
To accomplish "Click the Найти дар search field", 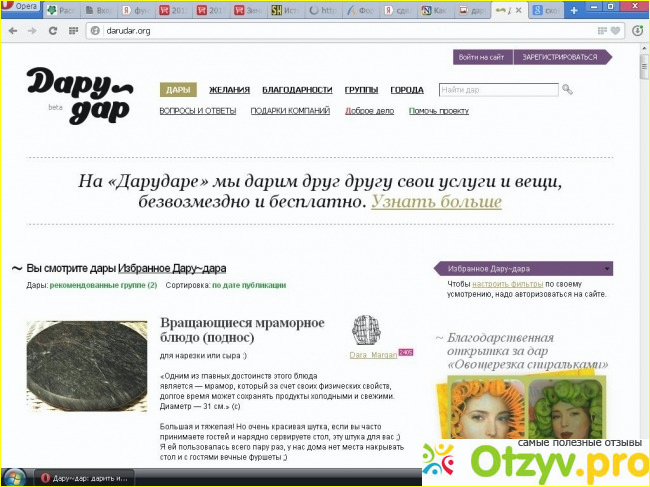I will point(497,90).
